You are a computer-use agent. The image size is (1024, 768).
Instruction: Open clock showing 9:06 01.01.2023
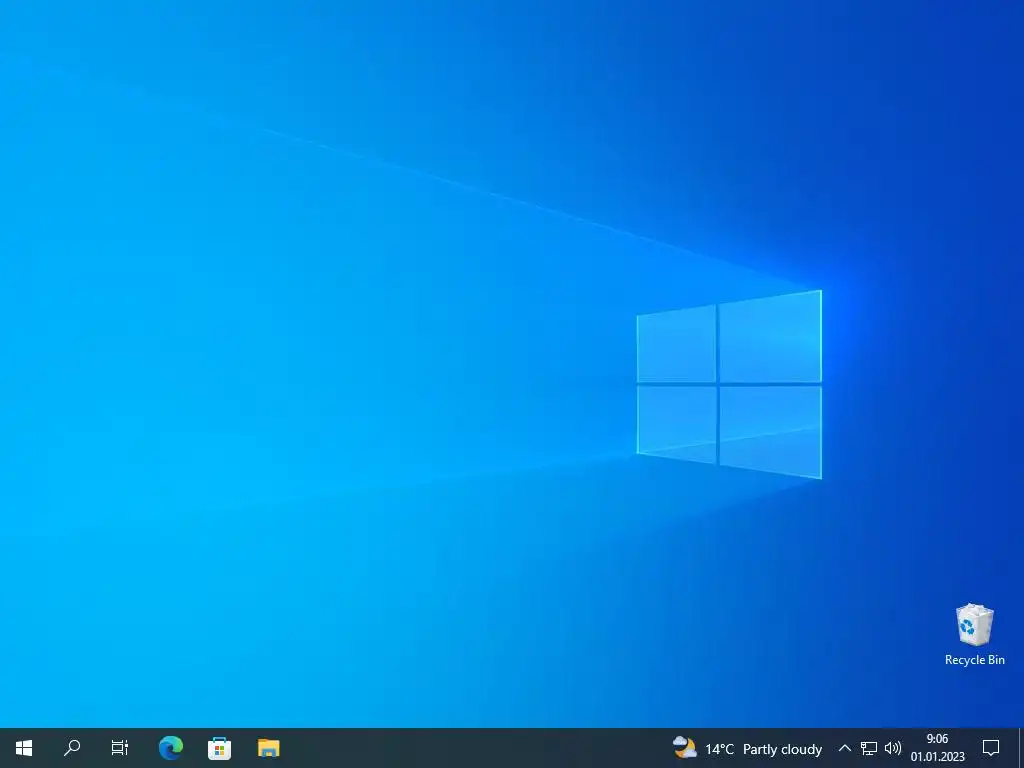pos(938,748)
